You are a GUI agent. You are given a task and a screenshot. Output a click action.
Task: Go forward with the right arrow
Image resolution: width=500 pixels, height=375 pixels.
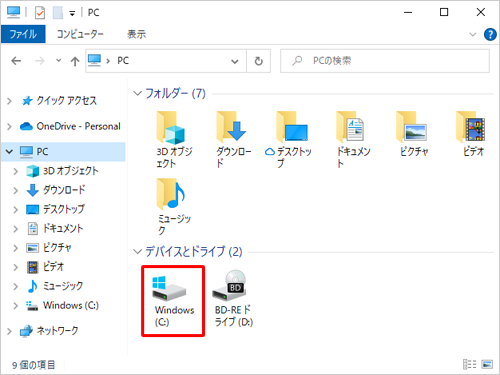coord(40,61)
